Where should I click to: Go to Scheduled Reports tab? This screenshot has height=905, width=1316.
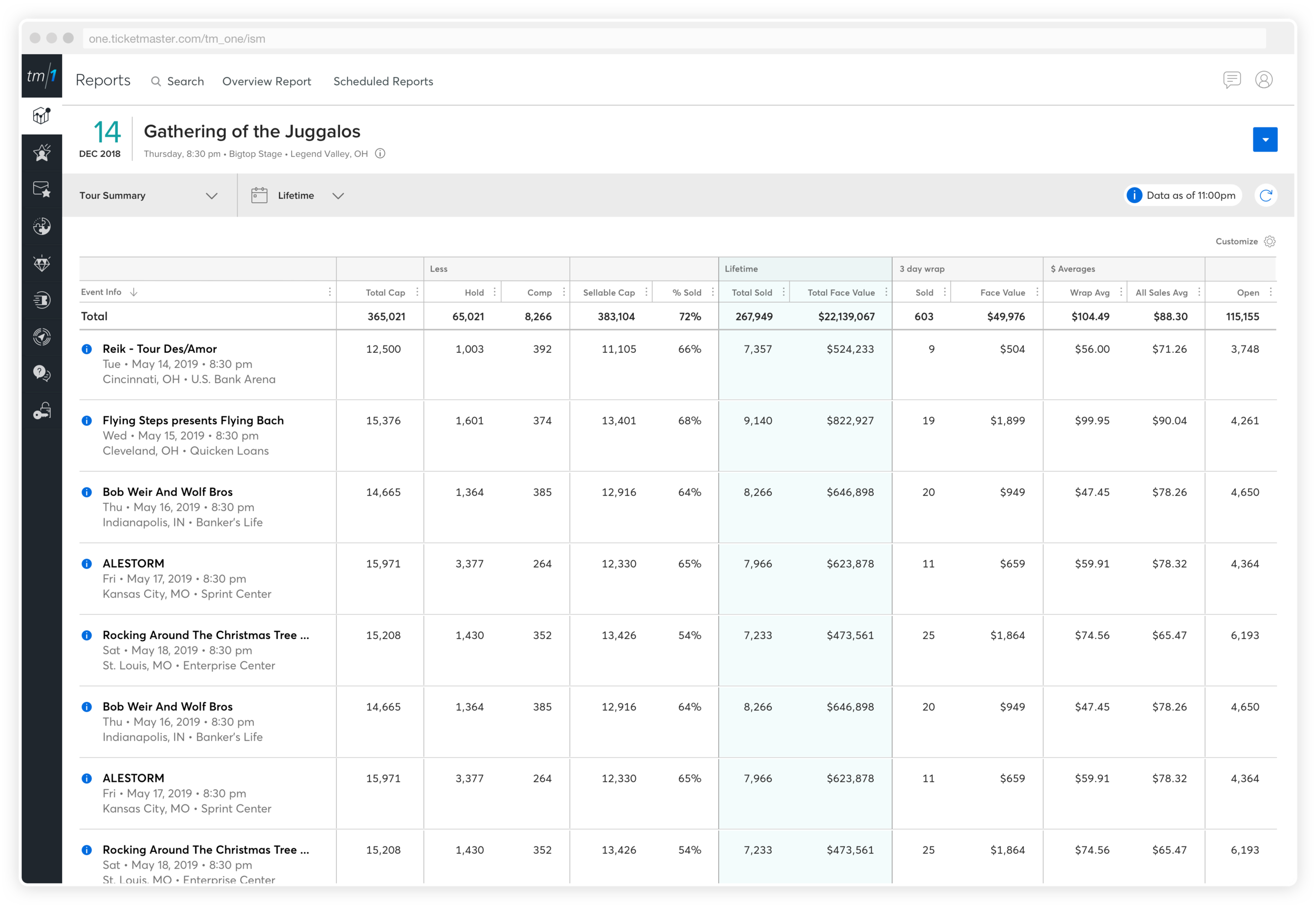(x=383, y=81)
